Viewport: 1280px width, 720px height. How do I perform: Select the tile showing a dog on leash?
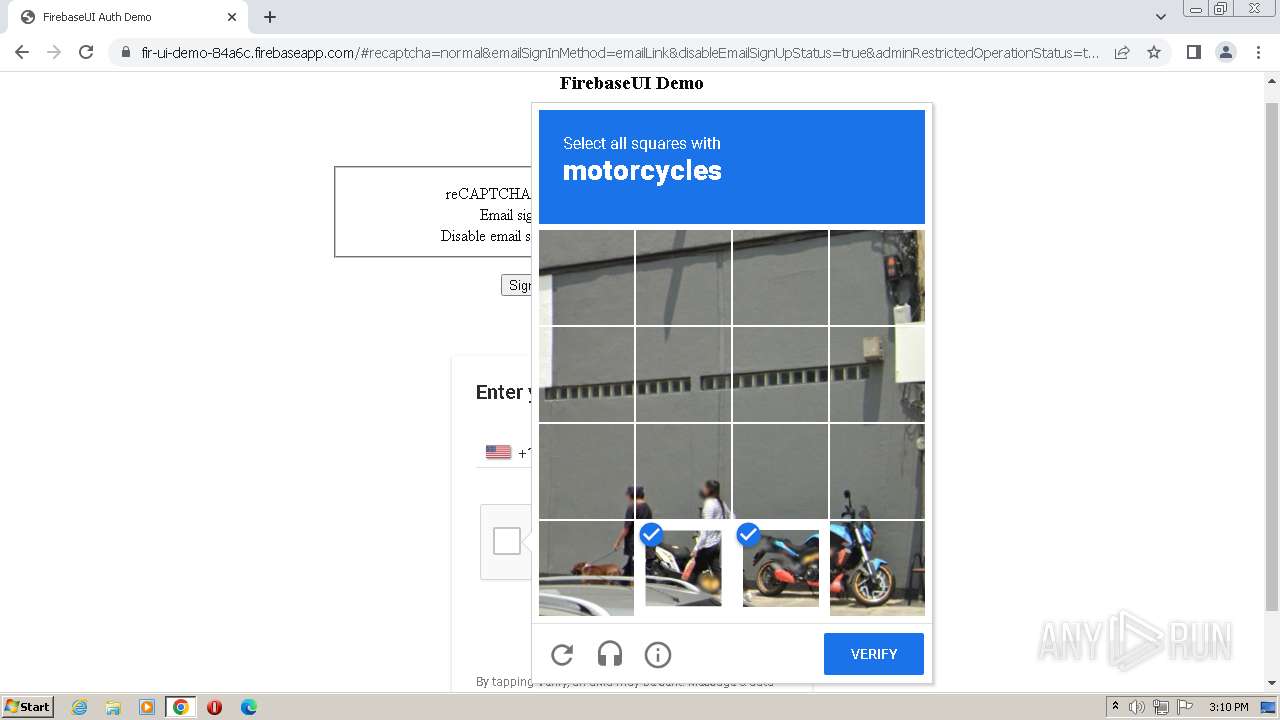tap(586, 568)
